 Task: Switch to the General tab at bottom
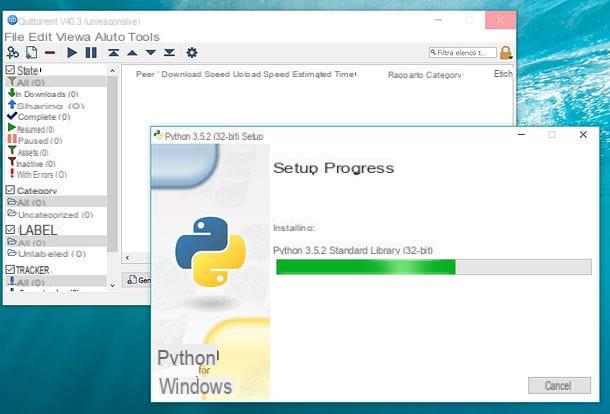(x=138, y=280)
